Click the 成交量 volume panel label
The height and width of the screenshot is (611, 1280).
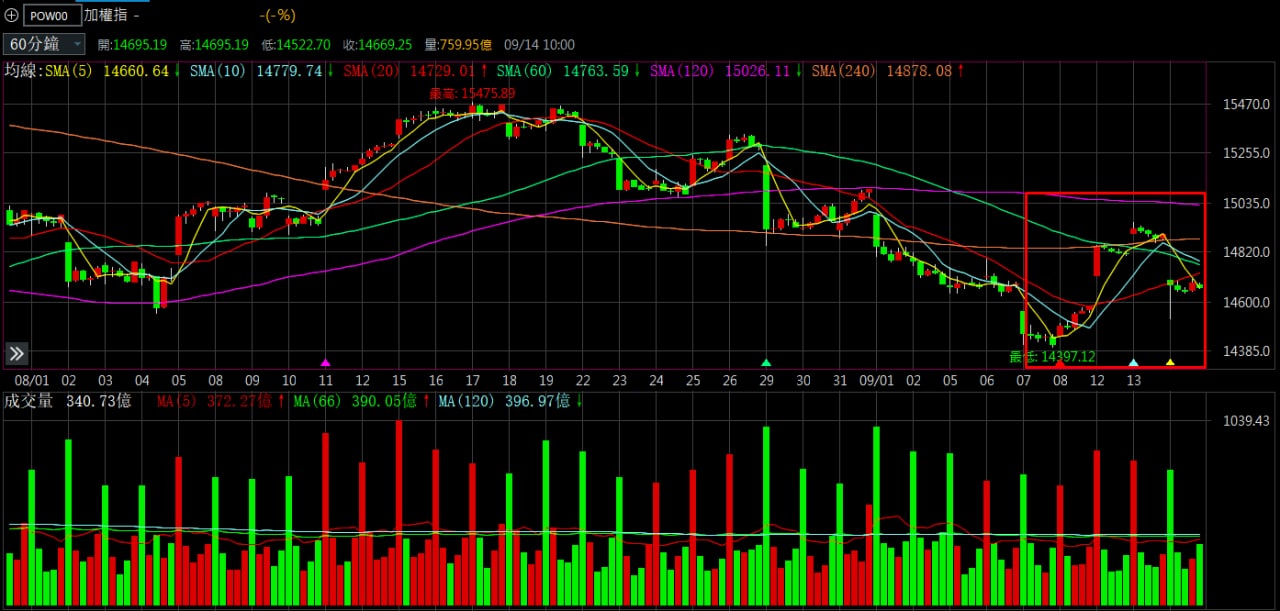pyautogui.click(x=29, y=401)
